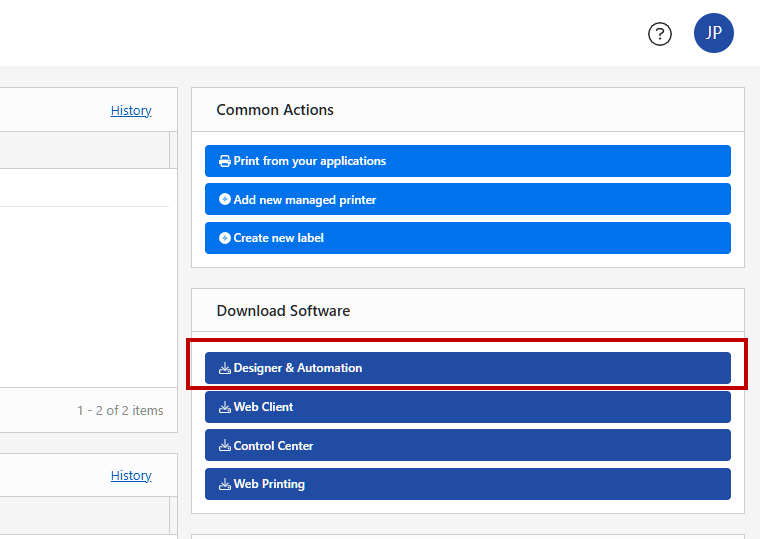Screen dimensions: 760x539
Task: Click the plus icon on Add new managed printer
Action: [x=224, y=199]
